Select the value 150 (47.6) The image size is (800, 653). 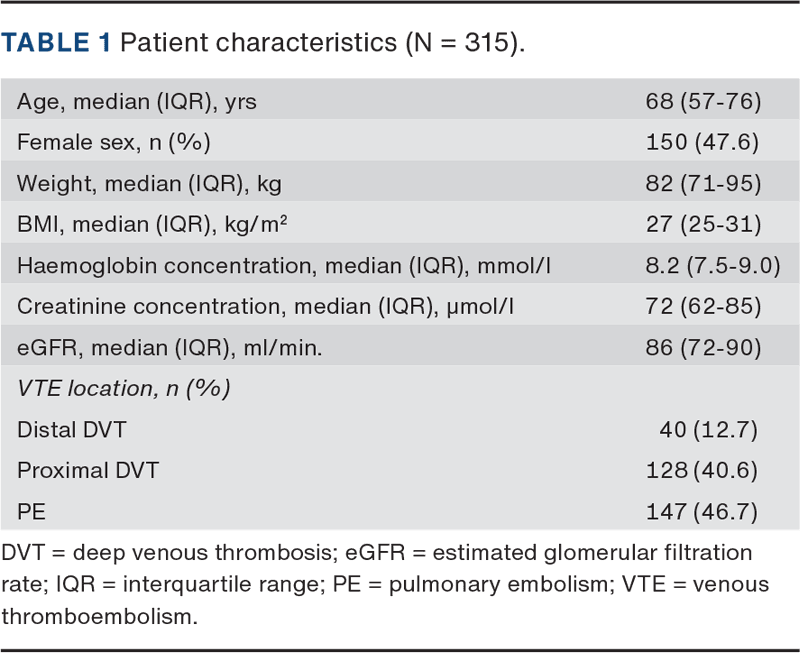click(x=702, y=142)
